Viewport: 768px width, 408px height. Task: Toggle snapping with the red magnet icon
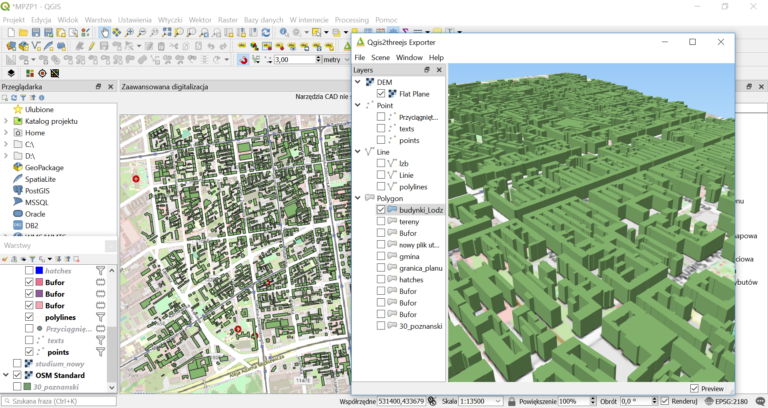(x=243, y=60)
